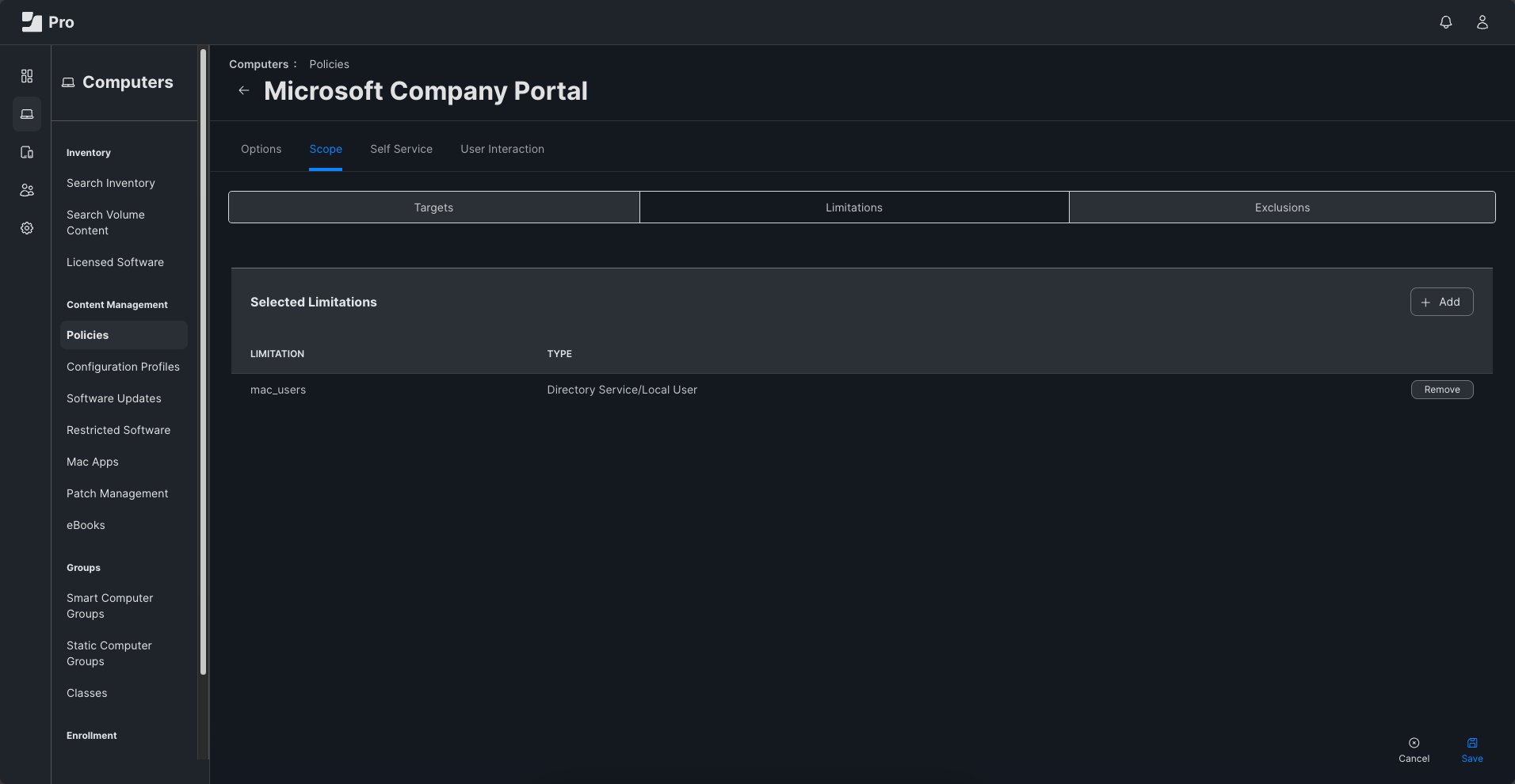Select the Limitations section
This screenshot has height=784, width=1515.
click(854, 207)
